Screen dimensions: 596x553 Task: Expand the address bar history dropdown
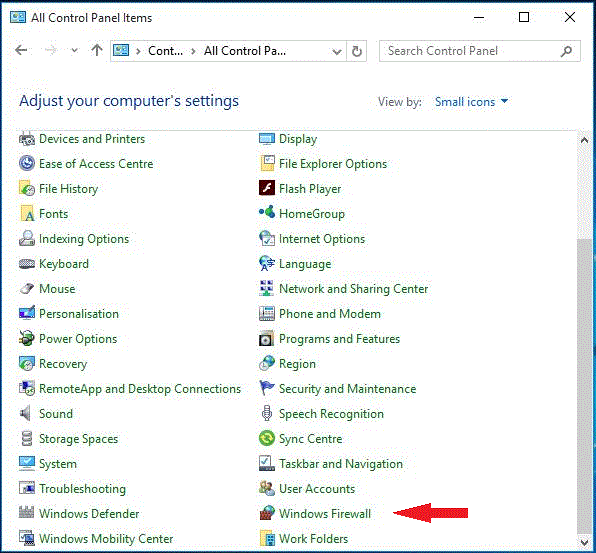[x=336, y=51]
